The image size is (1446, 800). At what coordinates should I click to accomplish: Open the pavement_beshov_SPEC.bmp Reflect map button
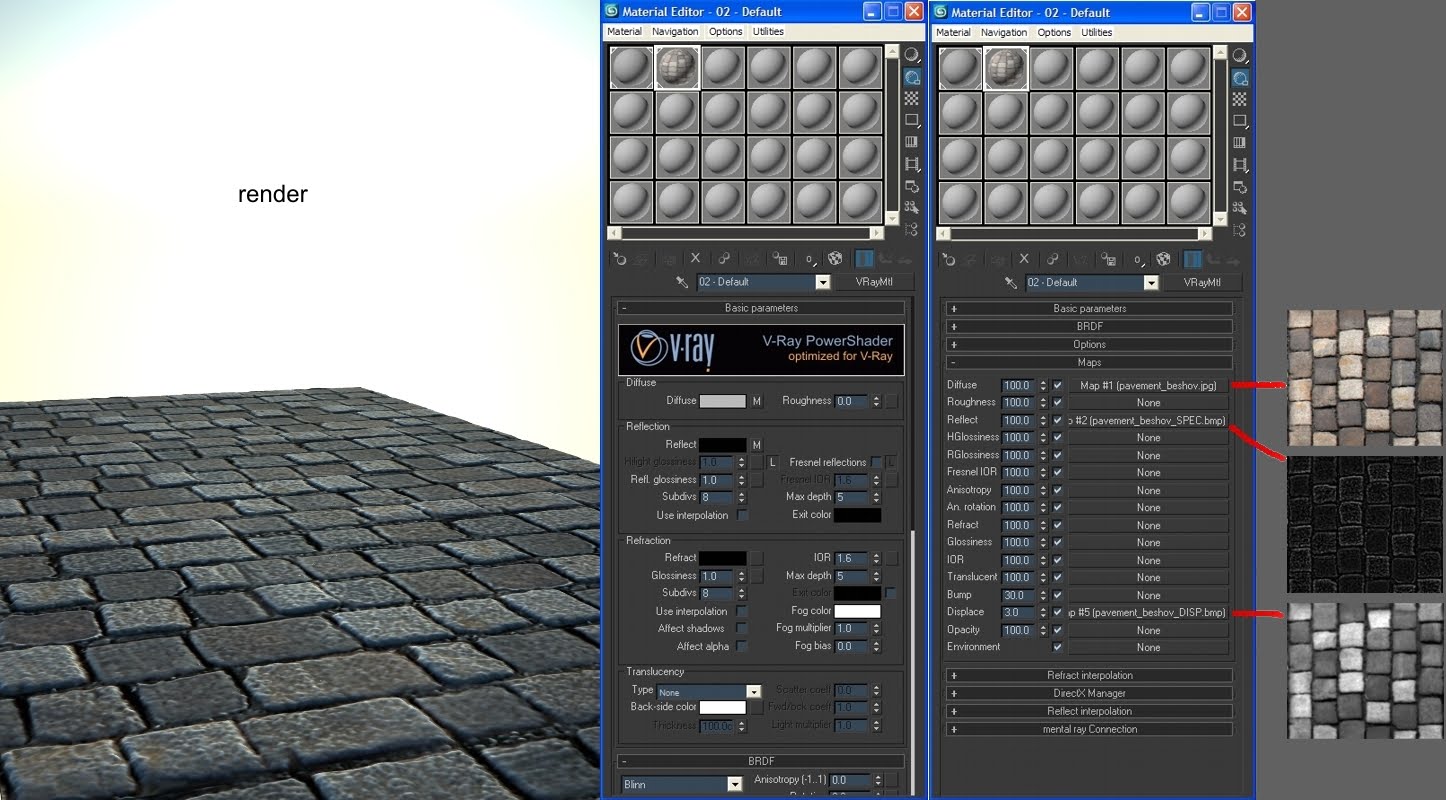click(1148, 420)
